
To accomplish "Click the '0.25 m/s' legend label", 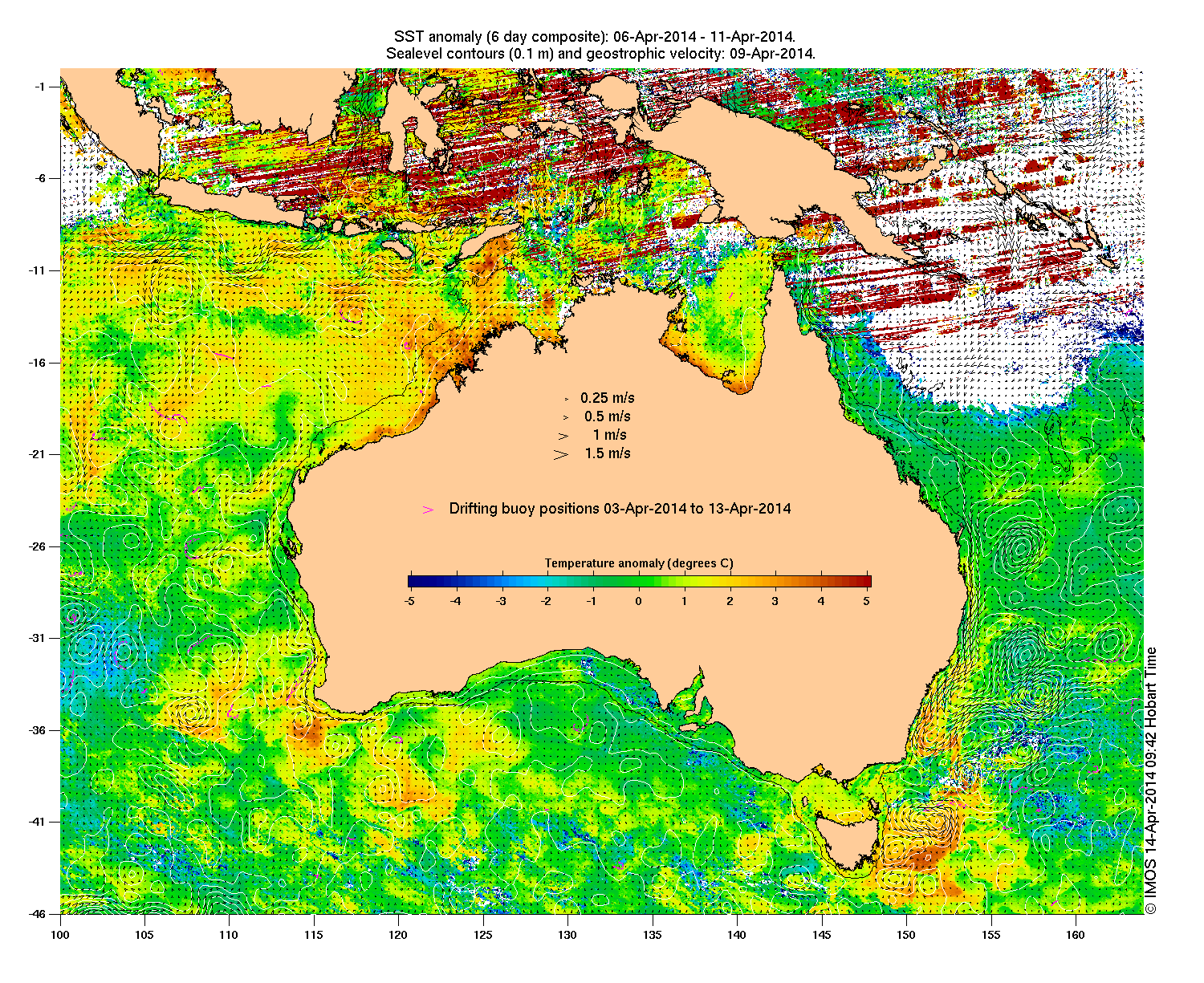I will pyautogui.click(x=608, y=398).
